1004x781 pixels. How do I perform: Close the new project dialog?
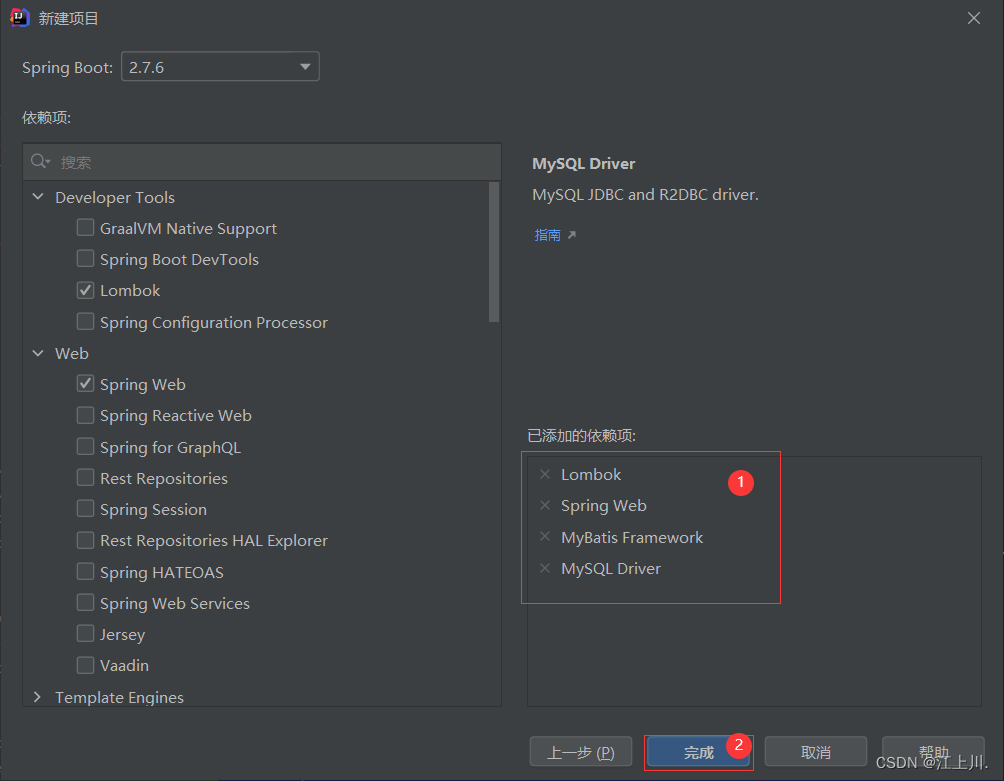coord(974,18)
